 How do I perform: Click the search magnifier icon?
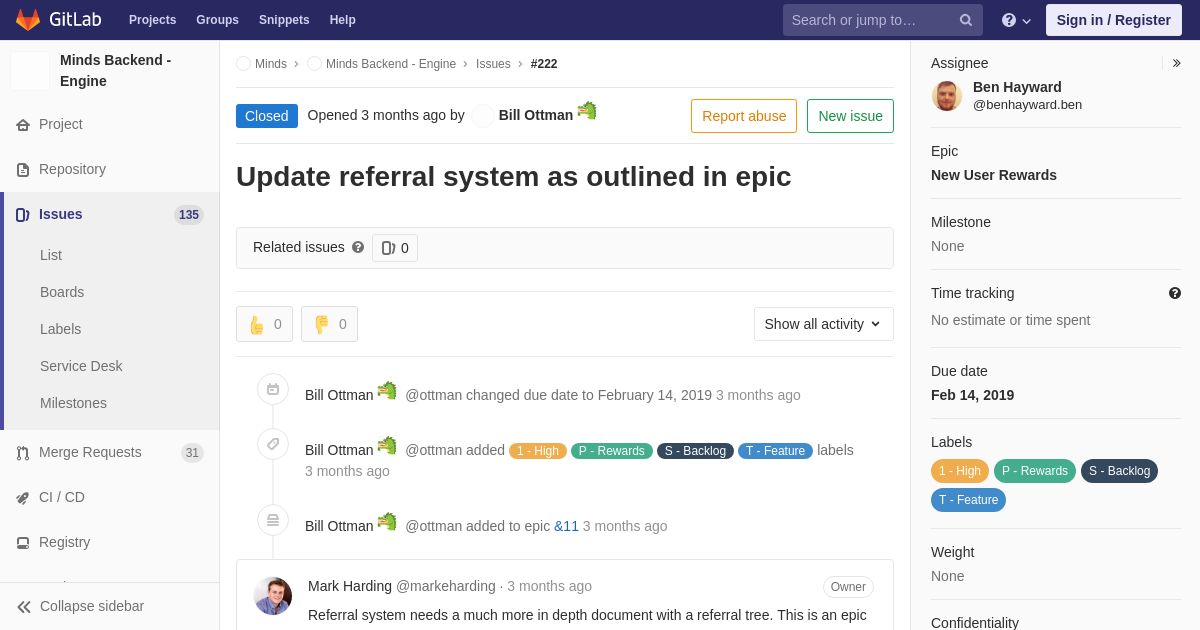[x=966, y=20]
